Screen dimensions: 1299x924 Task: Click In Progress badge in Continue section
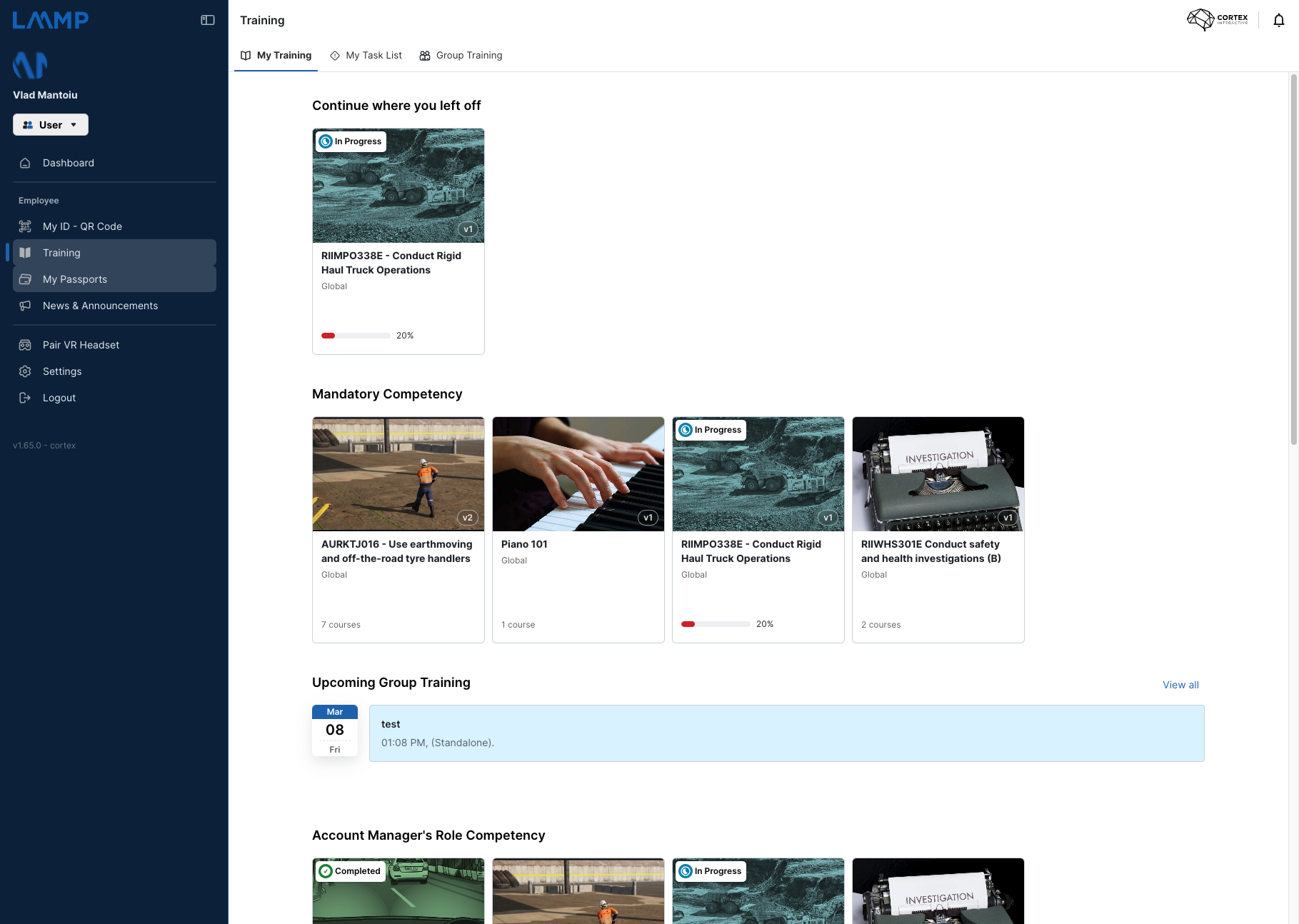pyautogui.click(x=351, y=141)
